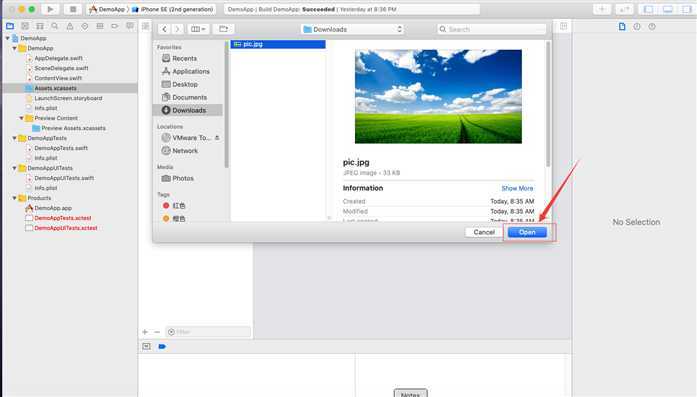
Task: Open the Find navigator magnifier icon
Action: coord(55,26)
